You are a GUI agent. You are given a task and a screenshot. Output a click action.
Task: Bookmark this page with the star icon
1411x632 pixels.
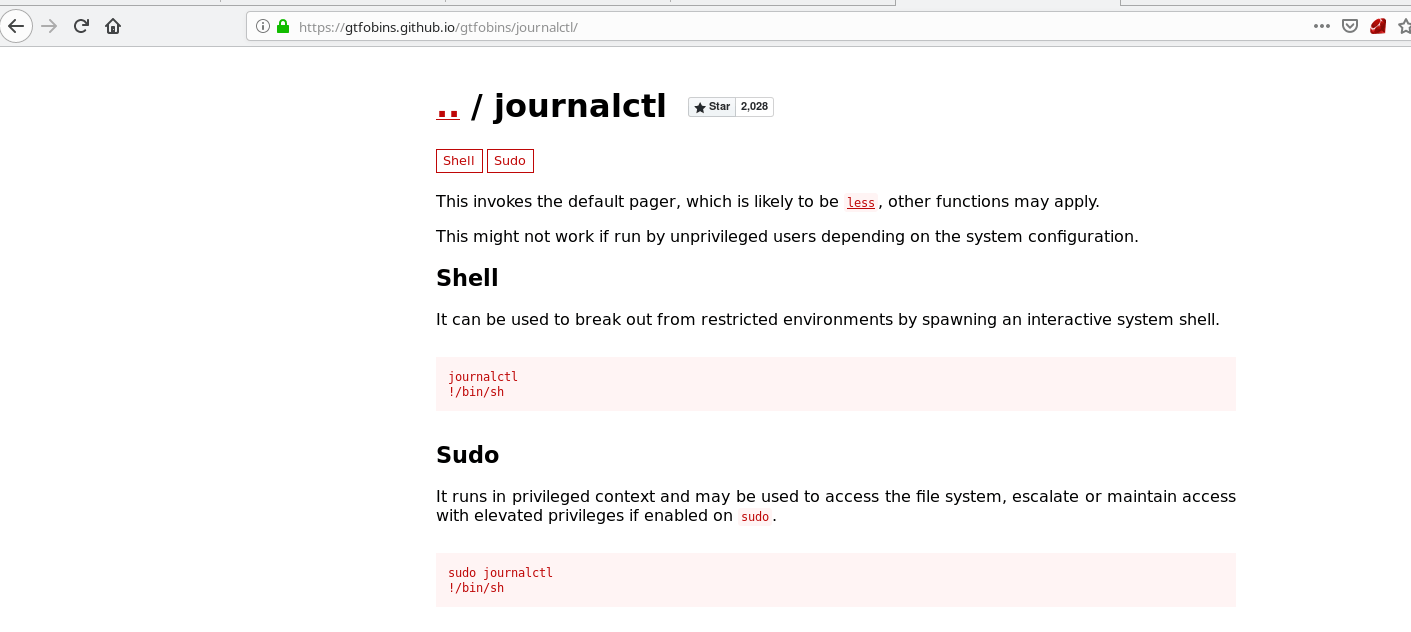(x=1403, y=27)
